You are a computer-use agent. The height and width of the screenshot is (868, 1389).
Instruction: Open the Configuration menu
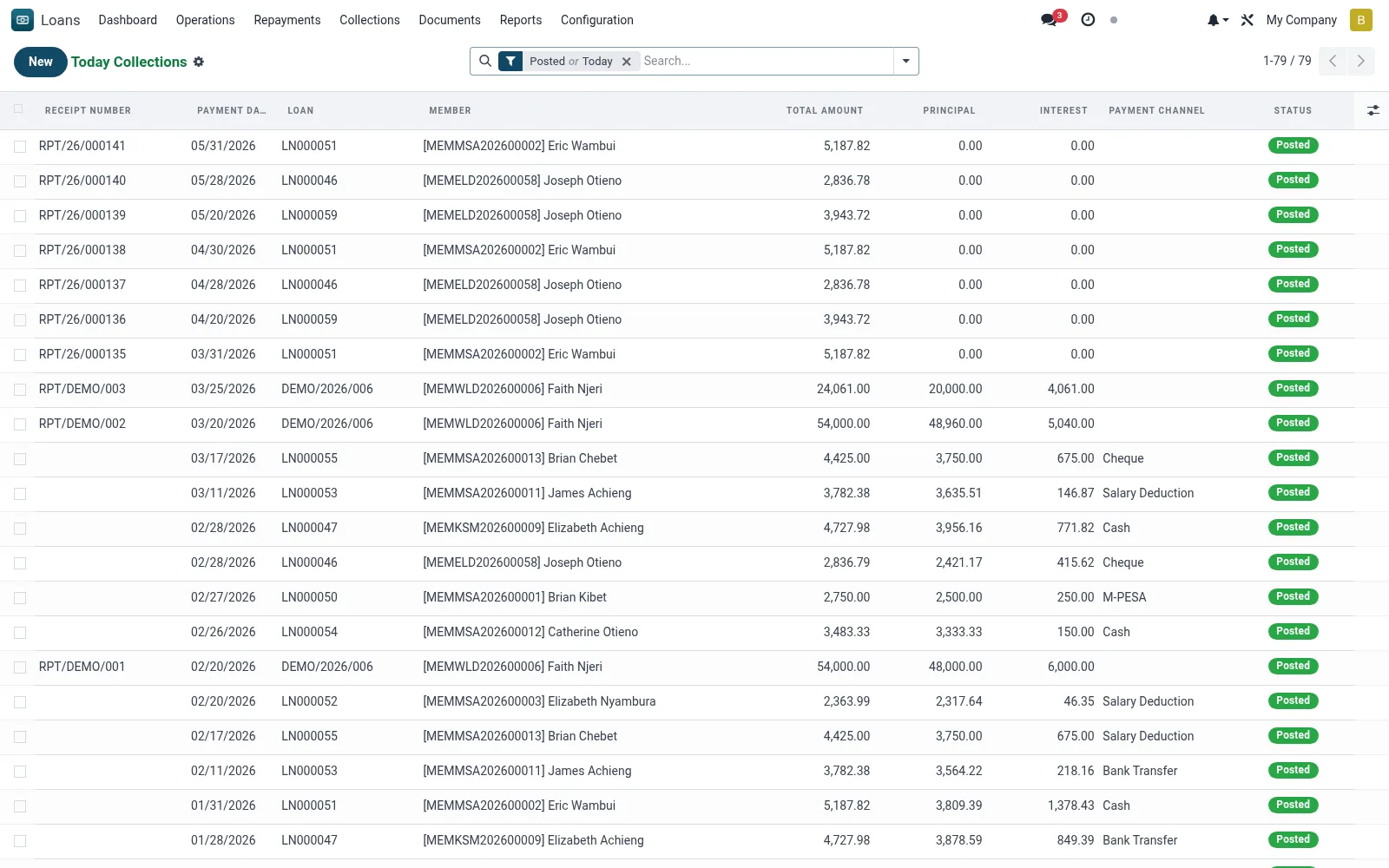pyautogui.click(x=597, y=20)
